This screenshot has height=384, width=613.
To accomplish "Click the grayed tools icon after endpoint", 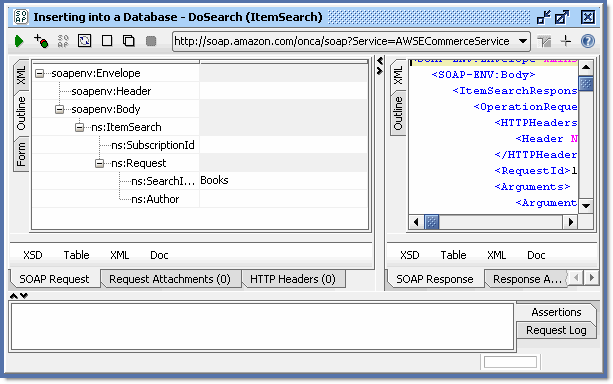I will 544,41.
